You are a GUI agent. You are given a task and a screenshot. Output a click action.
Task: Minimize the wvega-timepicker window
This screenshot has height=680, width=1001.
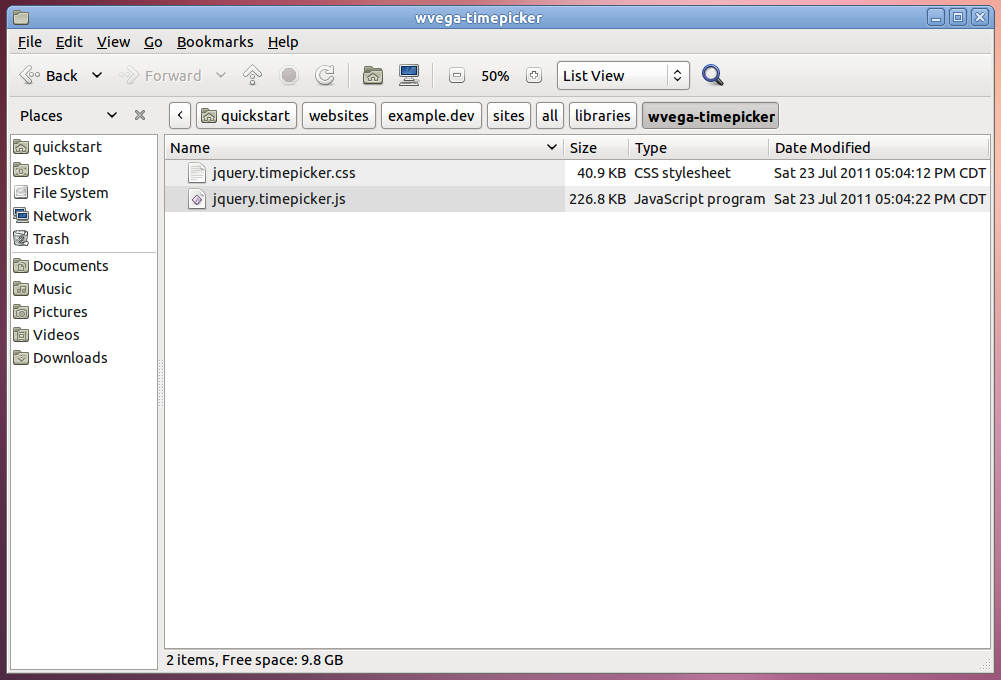click(936, 17)
